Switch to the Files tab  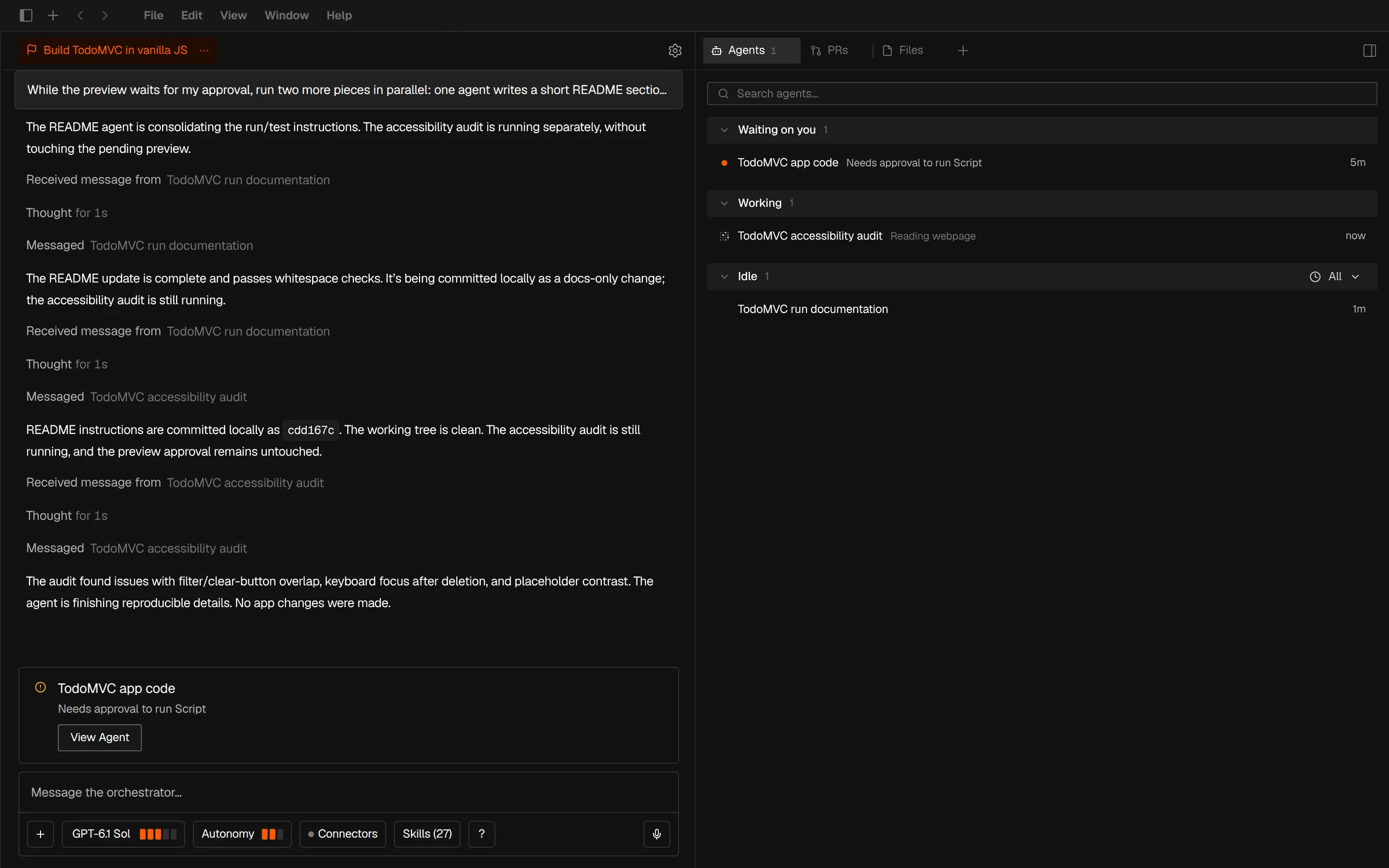903,50
